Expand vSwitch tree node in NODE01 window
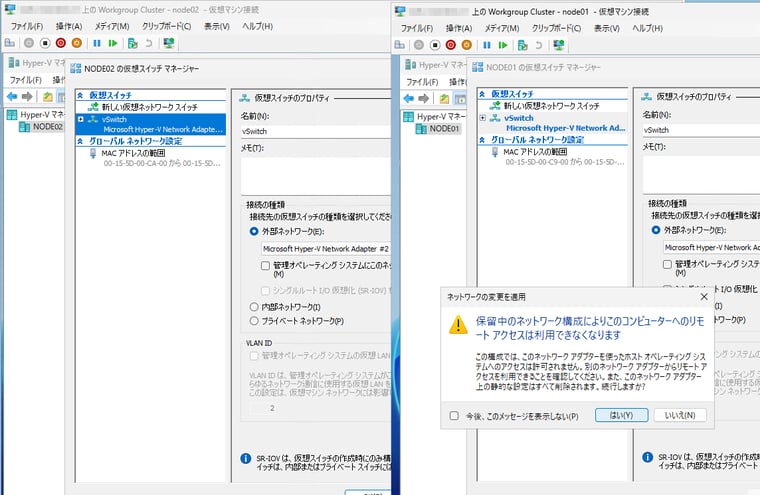The width and height of the screenshot is (760, 495). click(483, 117)
